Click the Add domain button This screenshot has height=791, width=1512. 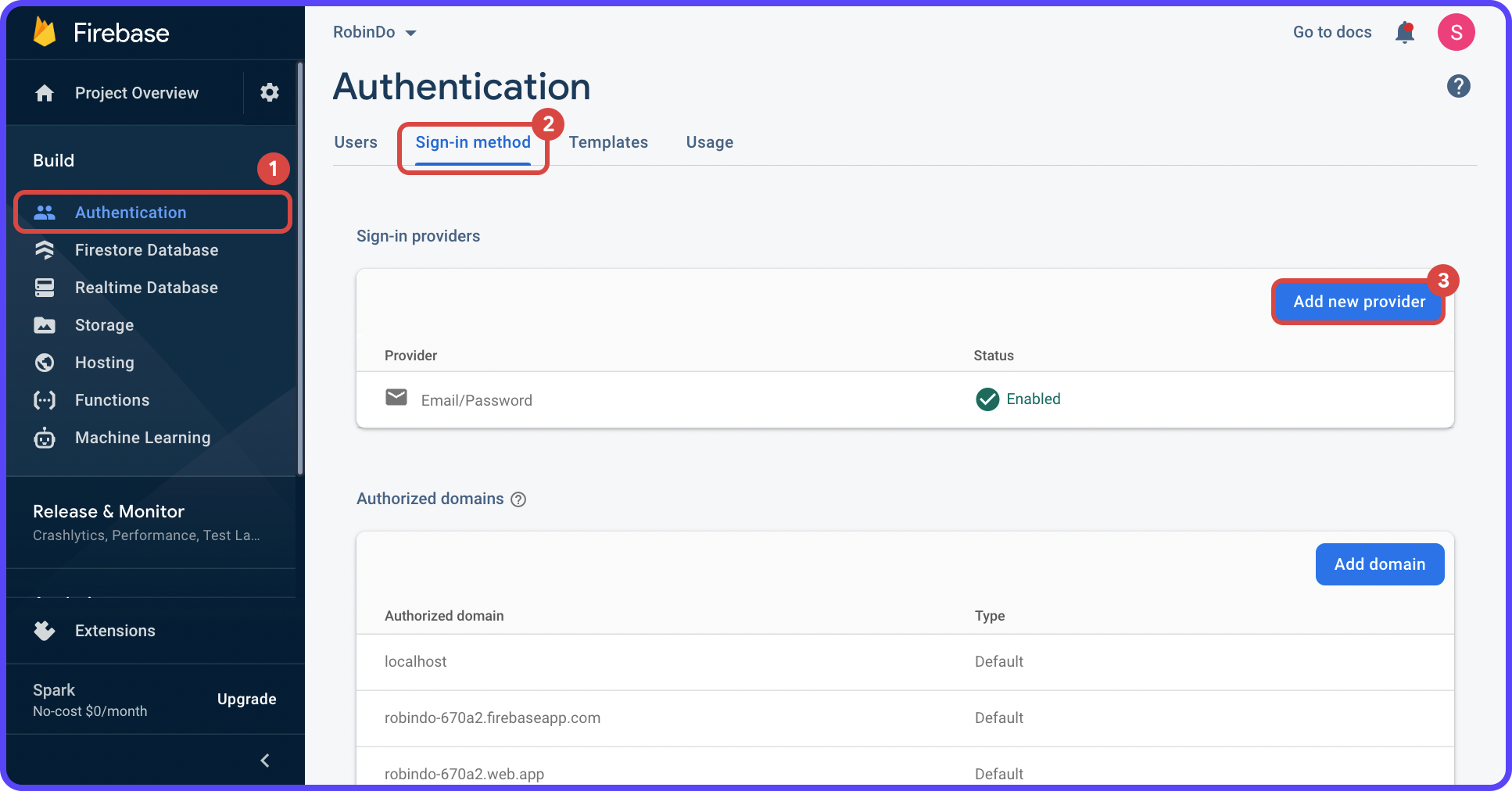[x=1379, y=564]
